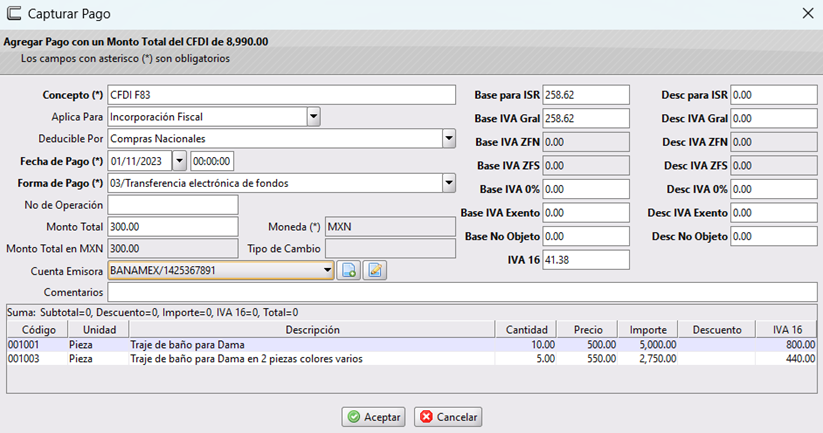Click the Moneda field showing MXN
Image resolution: width=823 pixels, height=433 pixels.
[390, 227]
